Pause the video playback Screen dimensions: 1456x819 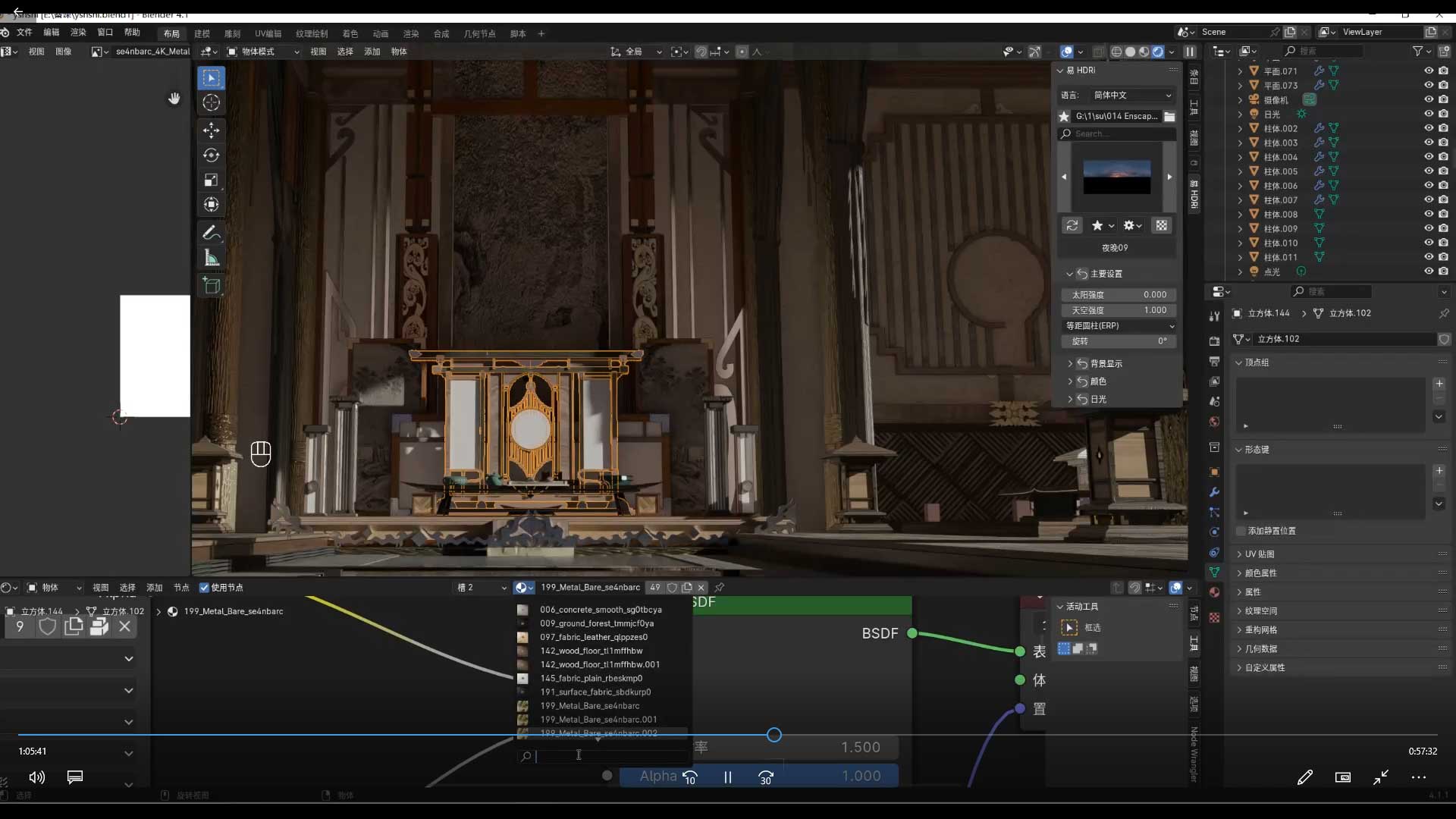(727, 777)
